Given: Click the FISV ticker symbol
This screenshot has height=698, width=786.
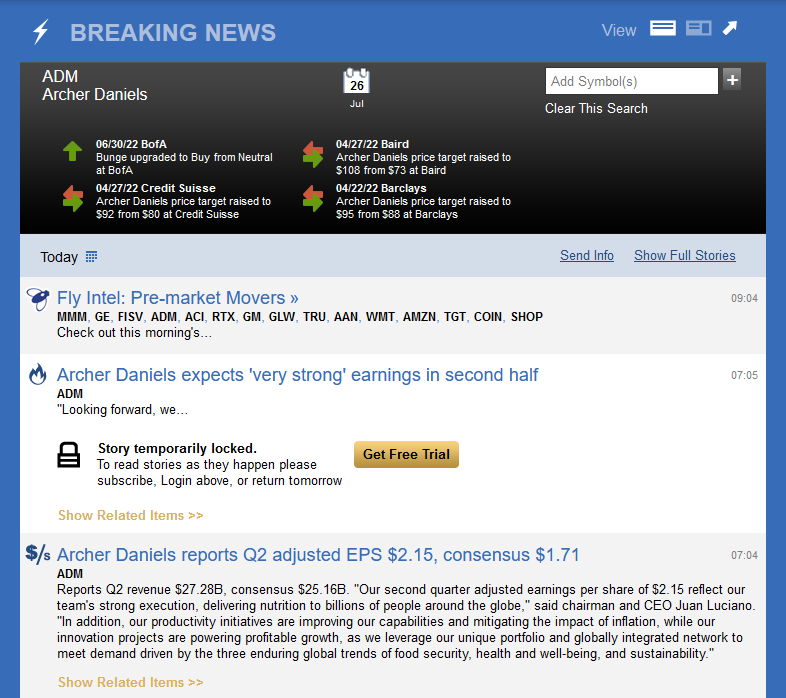Looking at the screenshot, I should click(x=130, y=317).
